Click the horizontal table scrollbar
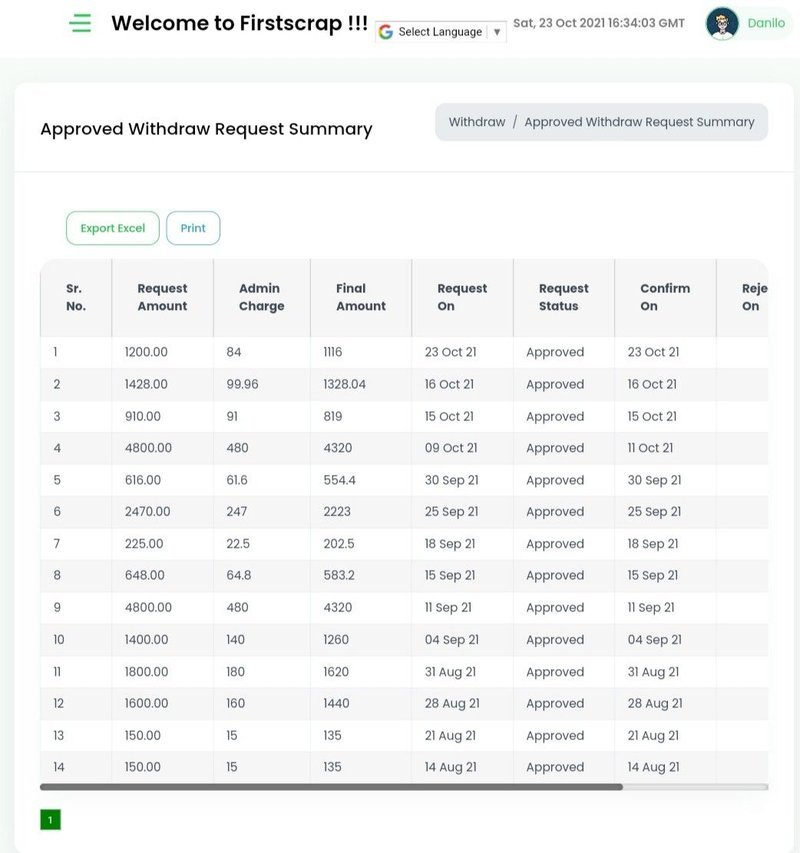The height and width of the screenshot is (853, 800). pyautogui.click(x=331, y=787)
